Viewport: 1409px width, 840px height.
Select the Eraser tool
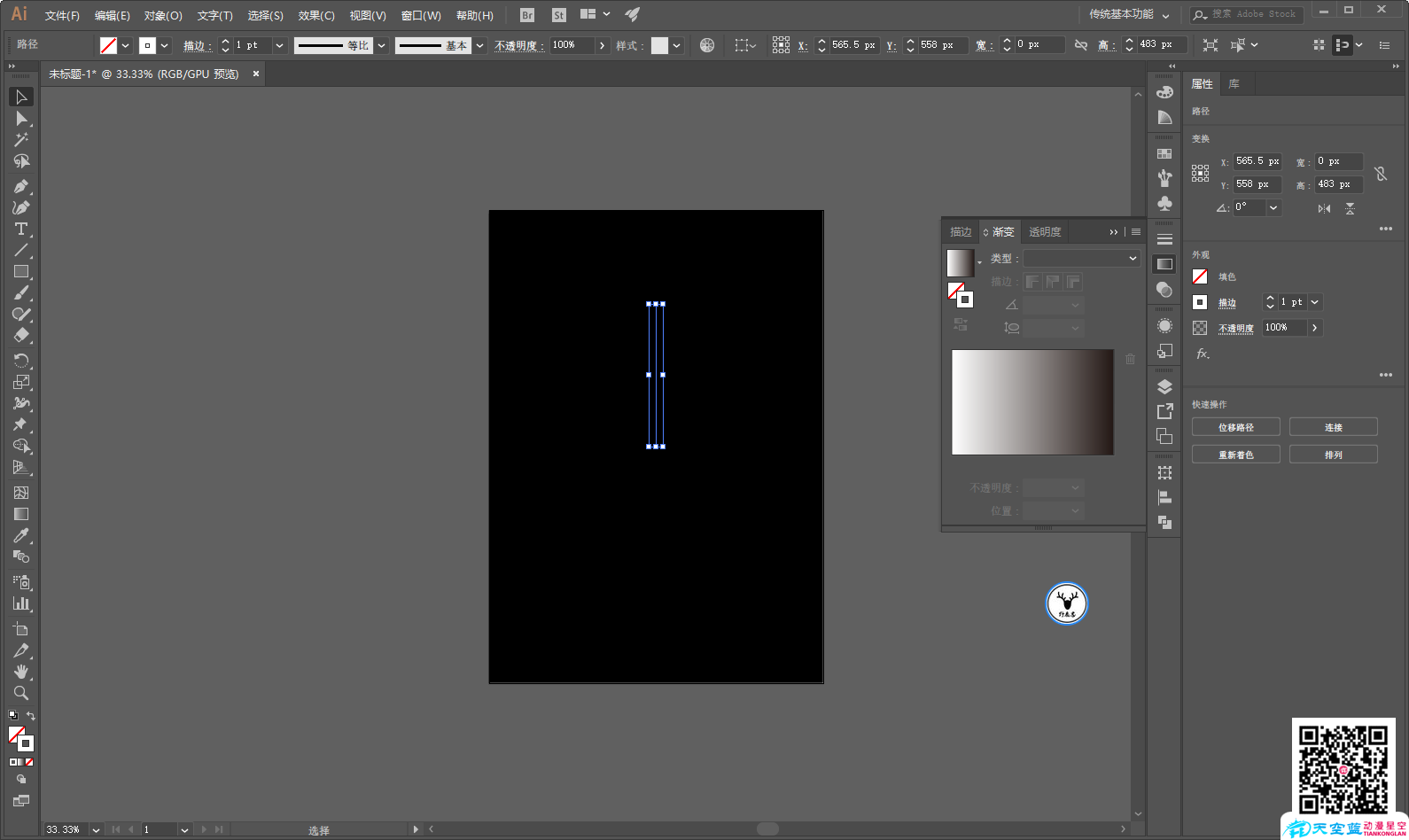21,336
